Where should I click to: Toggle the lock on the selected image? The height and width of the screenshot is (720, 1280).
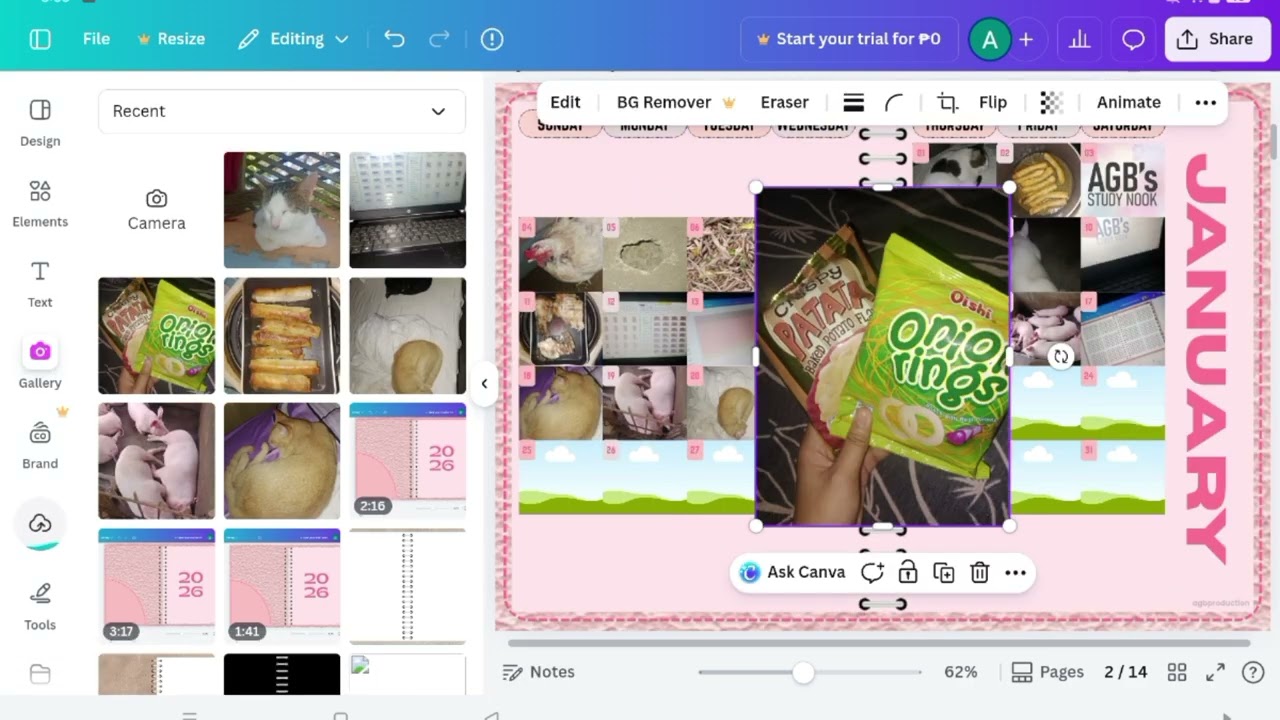point(908,572)
